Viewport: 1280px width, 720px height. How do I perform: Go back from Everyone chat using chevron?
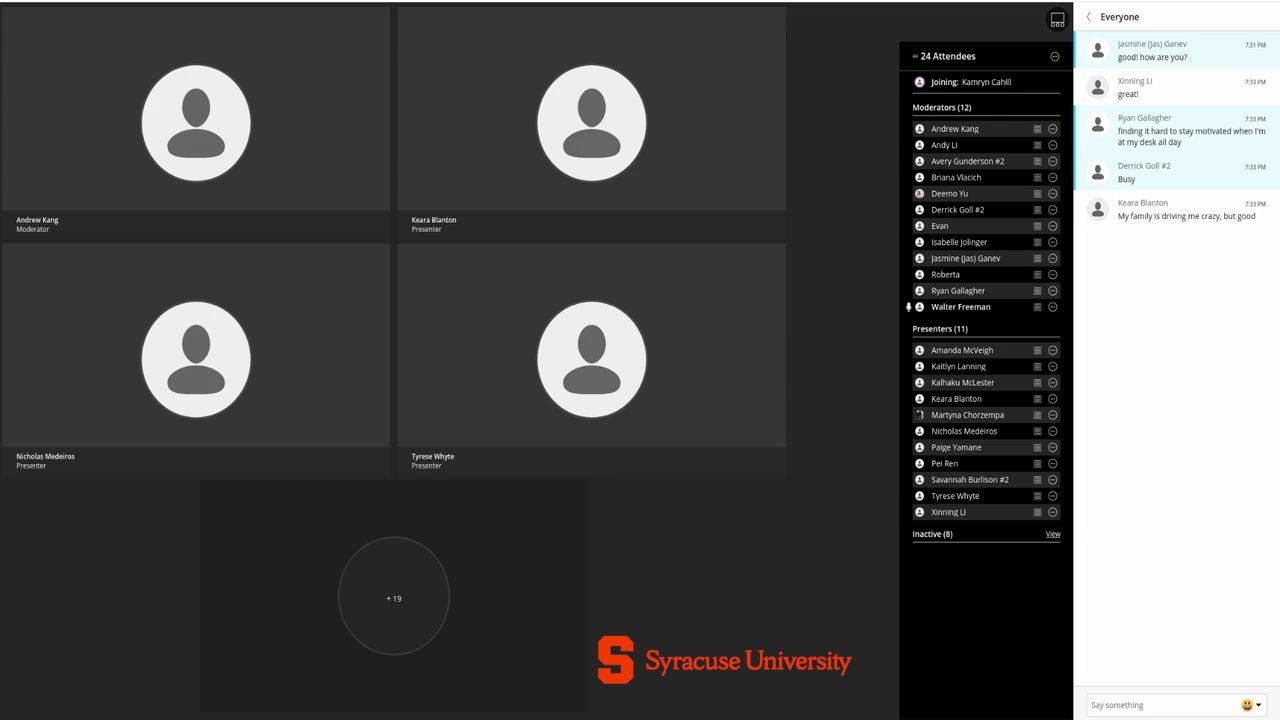pyautogui.click(x=1089, y=17)
